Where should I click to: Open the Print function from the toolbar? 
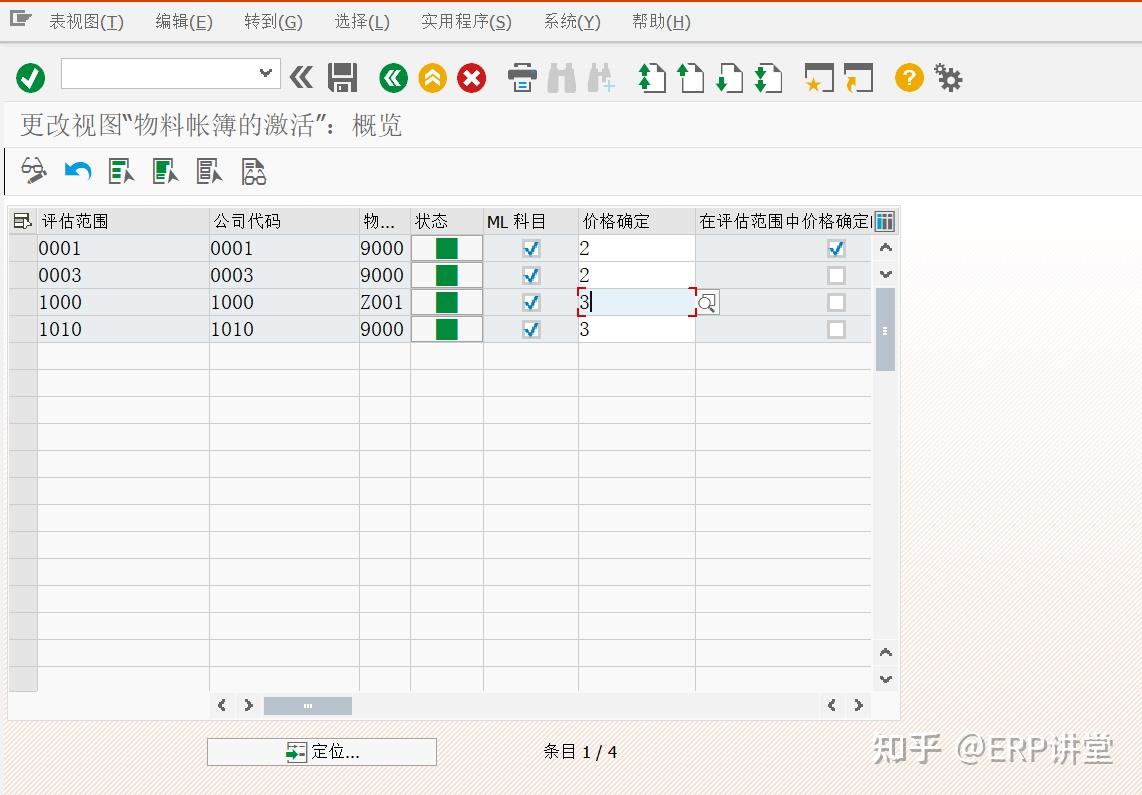521,77
